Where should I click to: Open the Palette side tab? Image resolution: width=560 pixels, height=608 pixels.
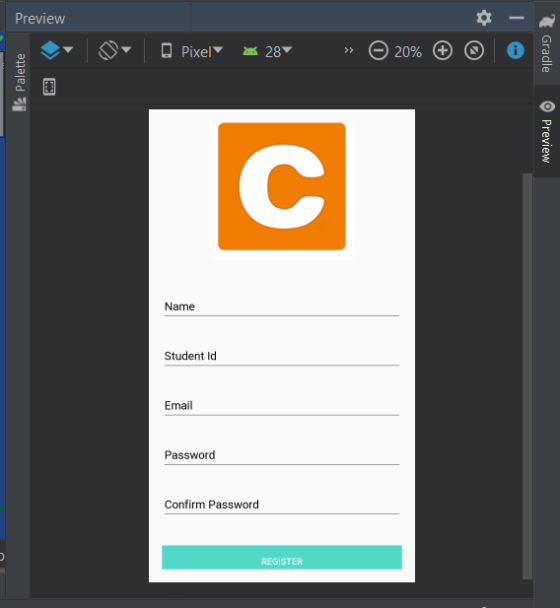pyautogui.click(x=19, y=81)
